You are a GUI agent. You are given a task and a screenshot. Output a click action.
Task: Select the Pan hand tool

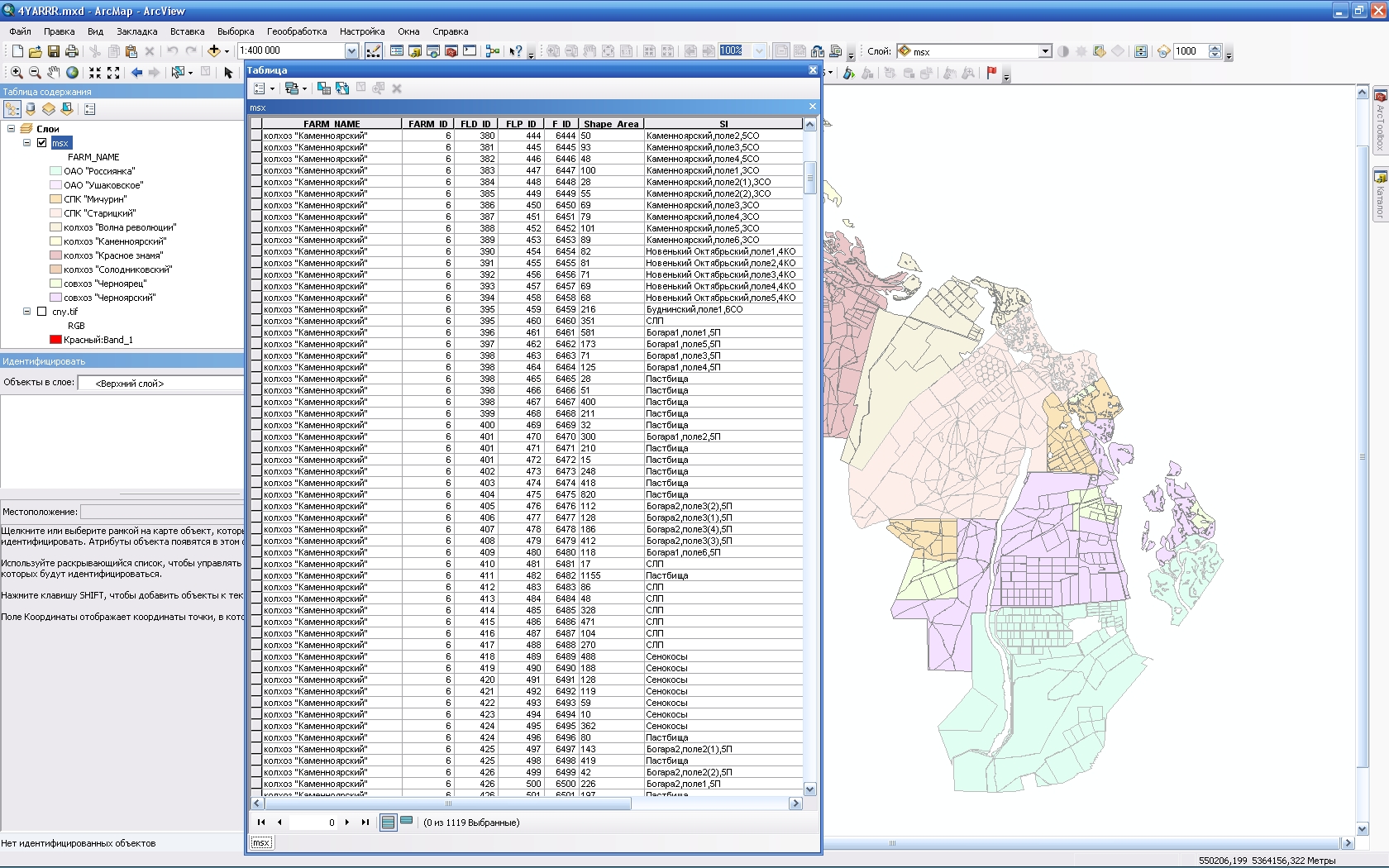54,73
